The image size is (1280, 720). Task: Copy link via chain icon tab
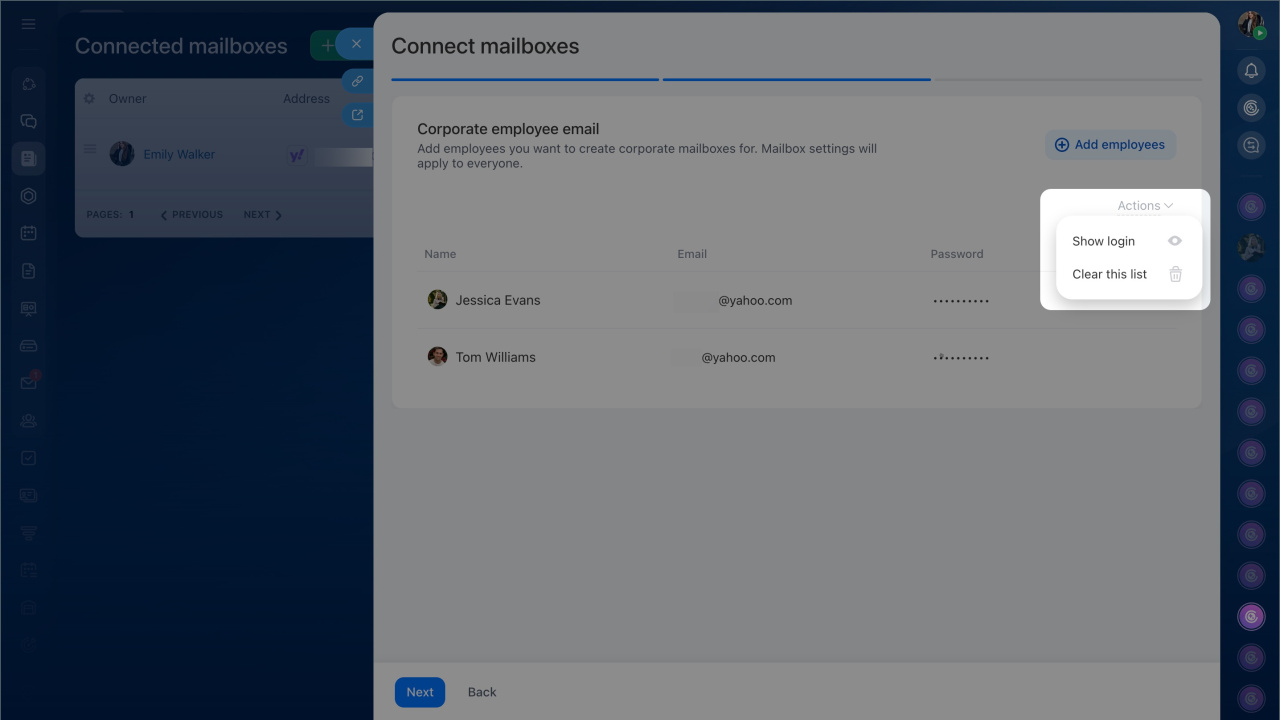357,81
